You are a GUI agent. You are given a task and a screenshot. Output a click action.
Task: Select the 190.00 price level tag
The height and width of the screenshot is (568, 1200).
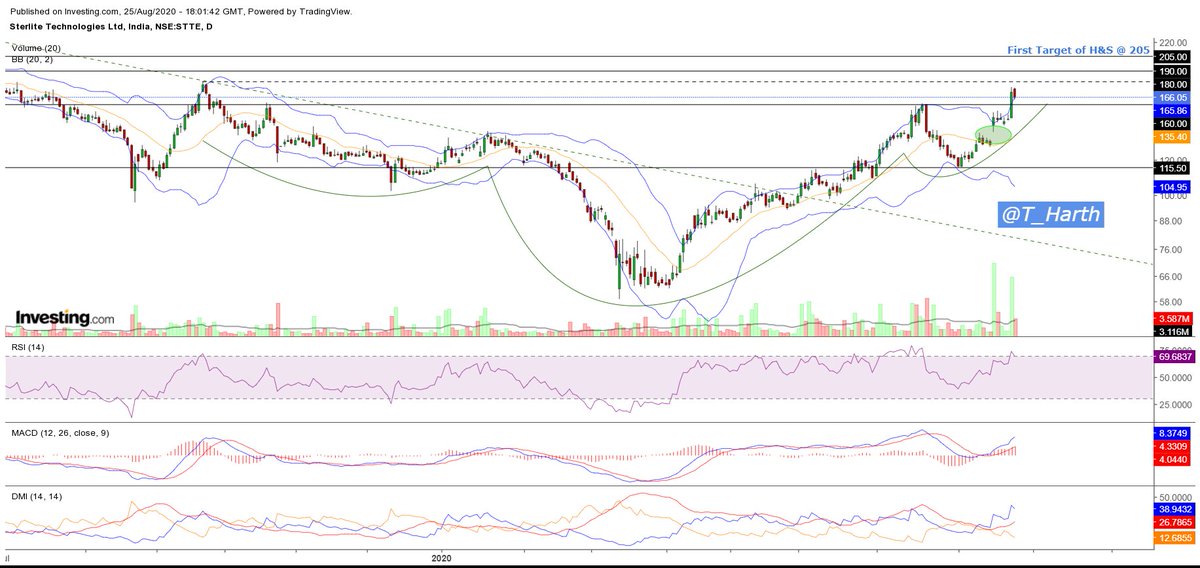point(1173,71)
